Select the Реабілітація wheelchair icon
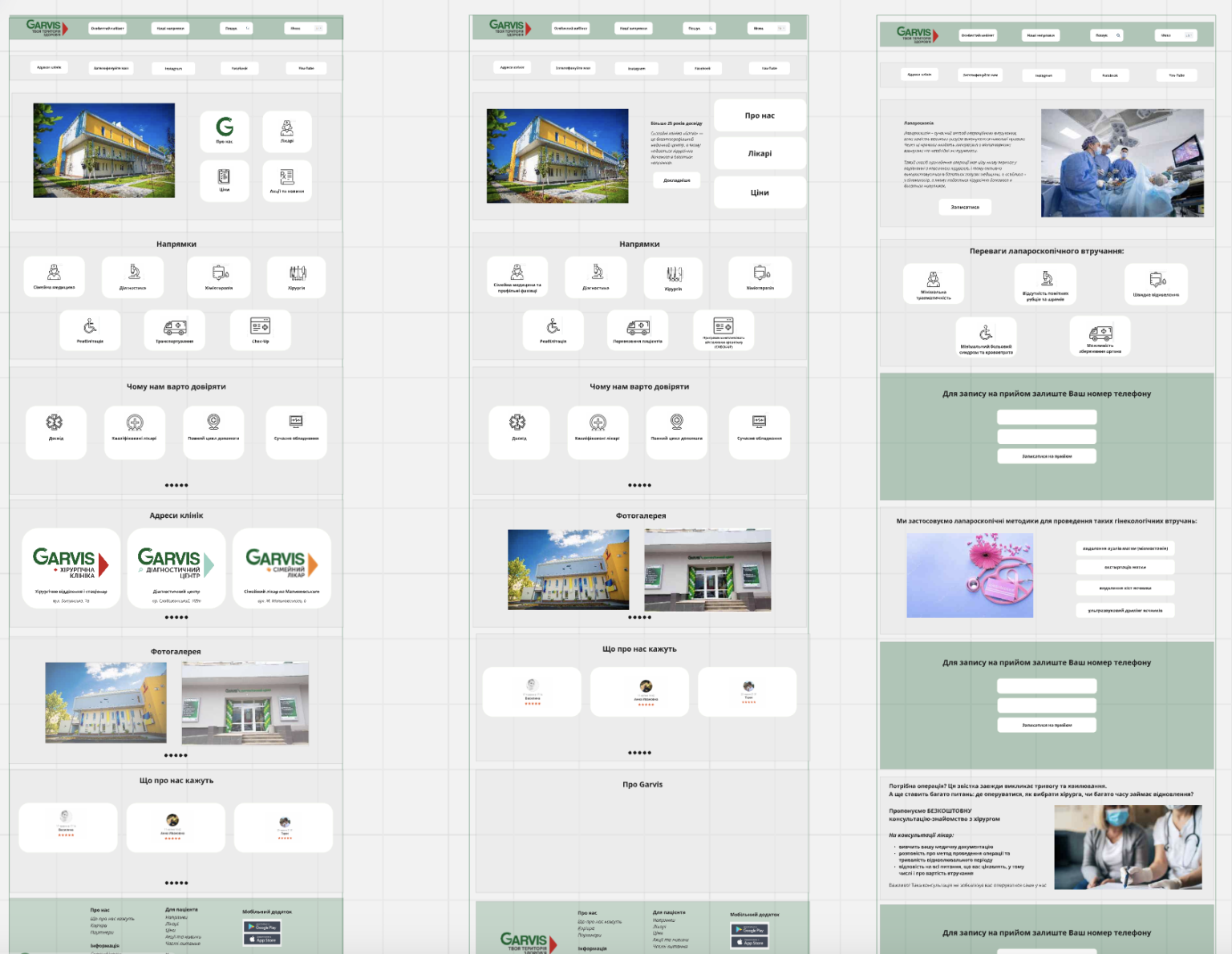The image size is (1232, 954). click(90, 326)
